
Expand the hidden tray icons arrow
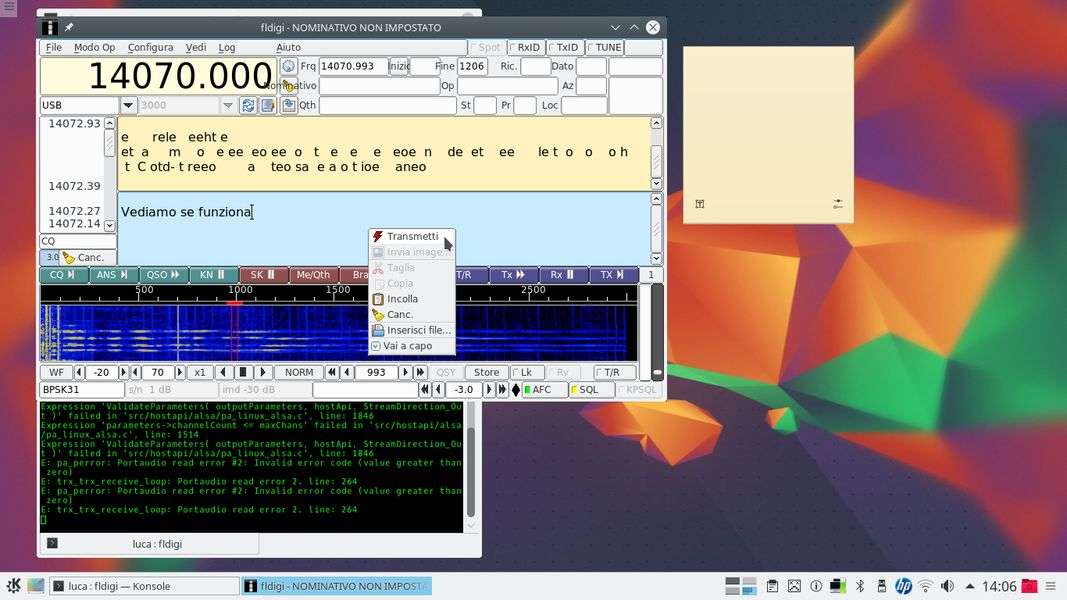click(968, 586)
